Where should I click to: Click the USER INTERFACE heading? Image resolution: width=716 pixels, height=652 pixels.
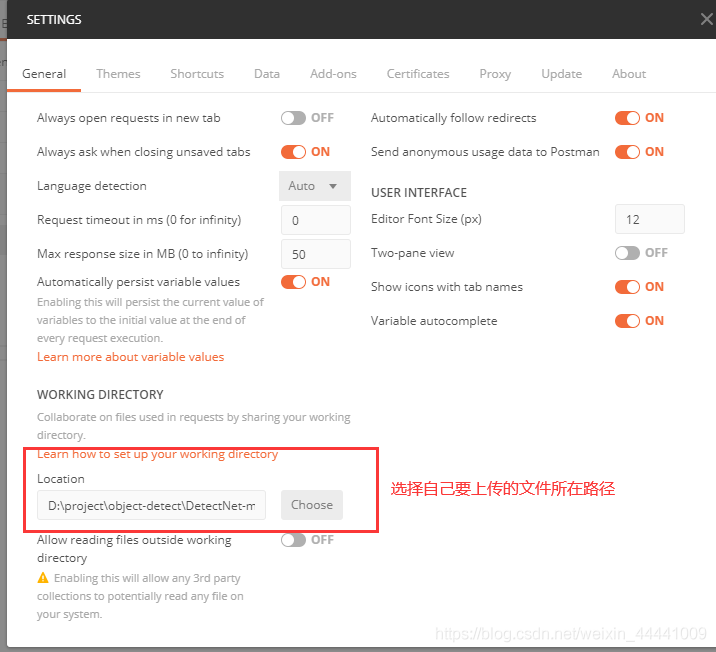[419, 193]
